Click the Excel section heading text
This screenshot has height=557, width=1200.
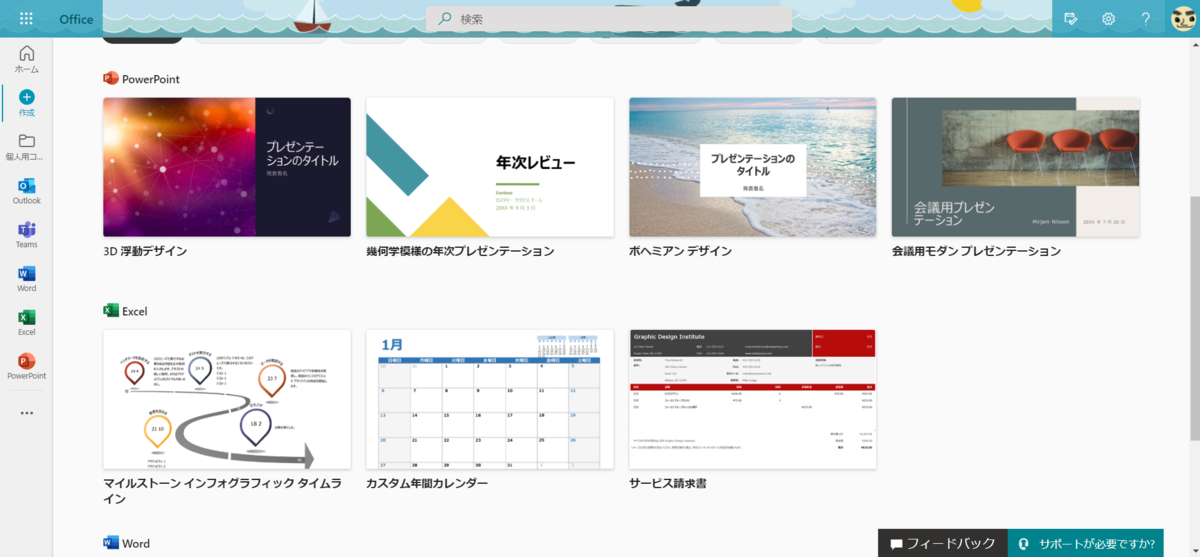(x=135, y=311)
